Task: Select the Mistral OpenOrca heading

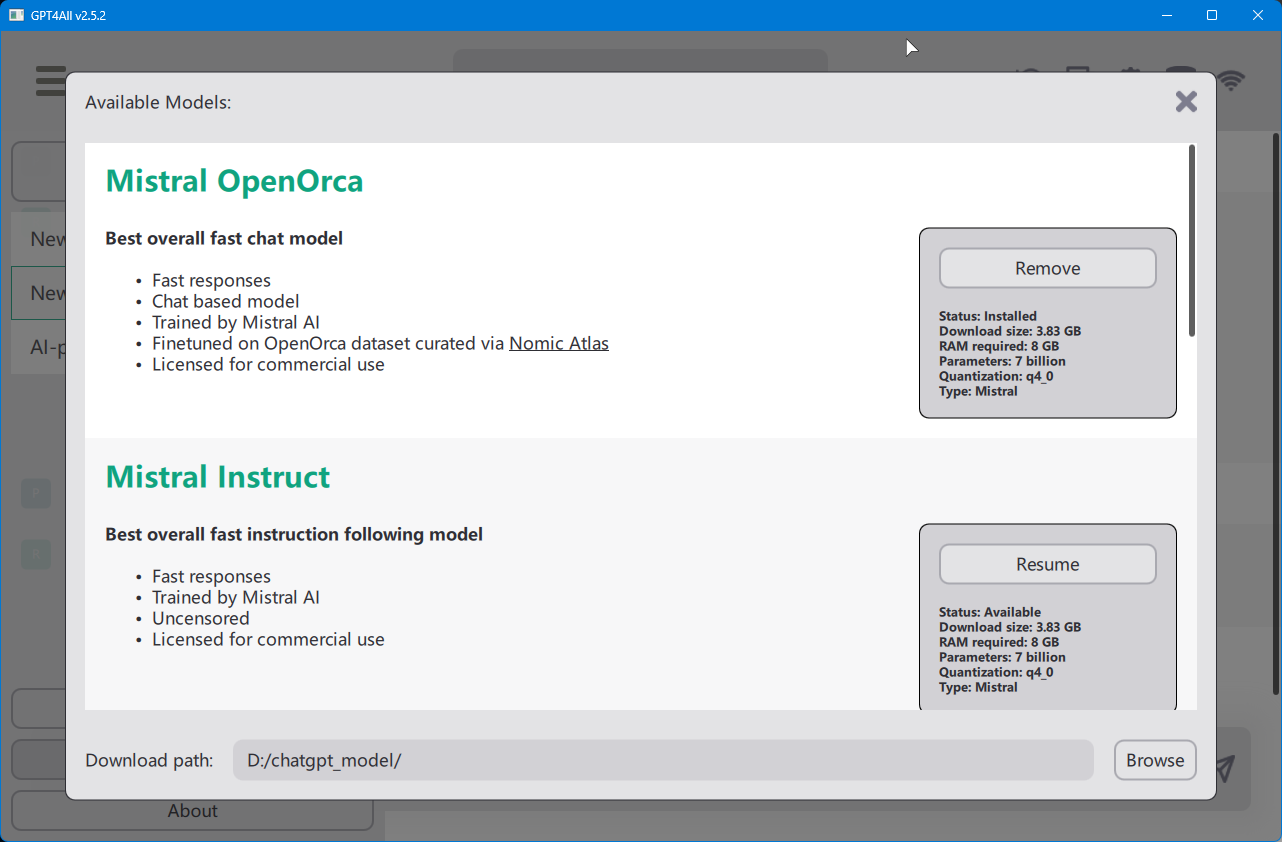Action: coord(234,181)
